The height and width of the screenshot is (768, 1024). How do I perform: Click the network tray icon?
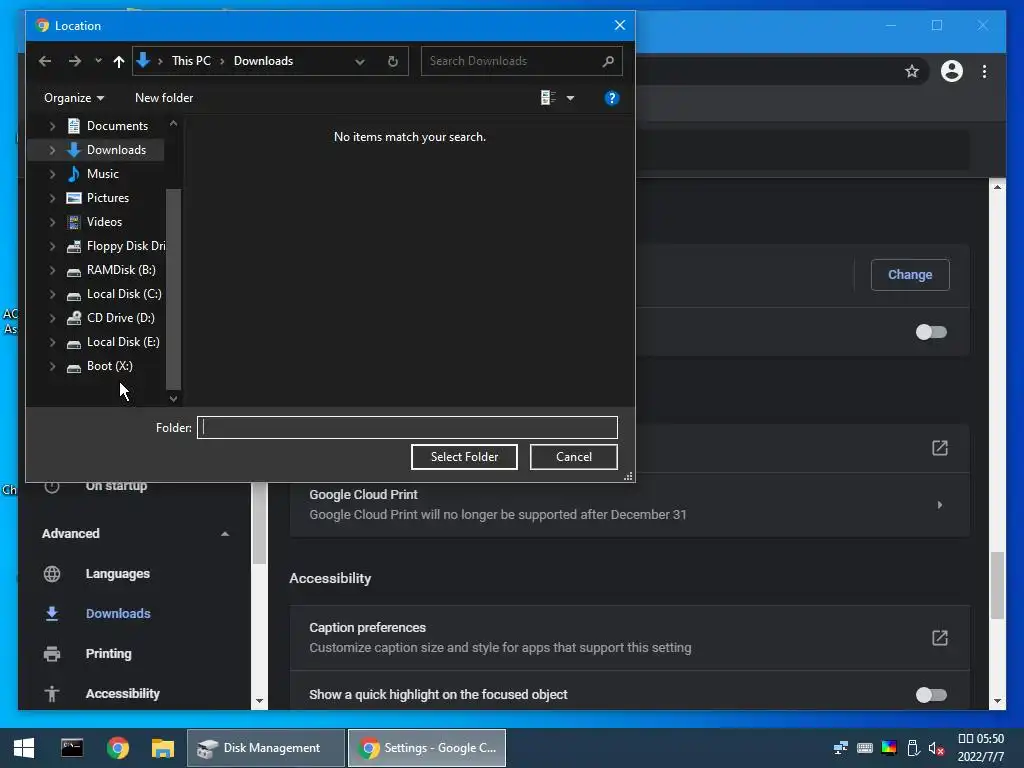[840, 748]
